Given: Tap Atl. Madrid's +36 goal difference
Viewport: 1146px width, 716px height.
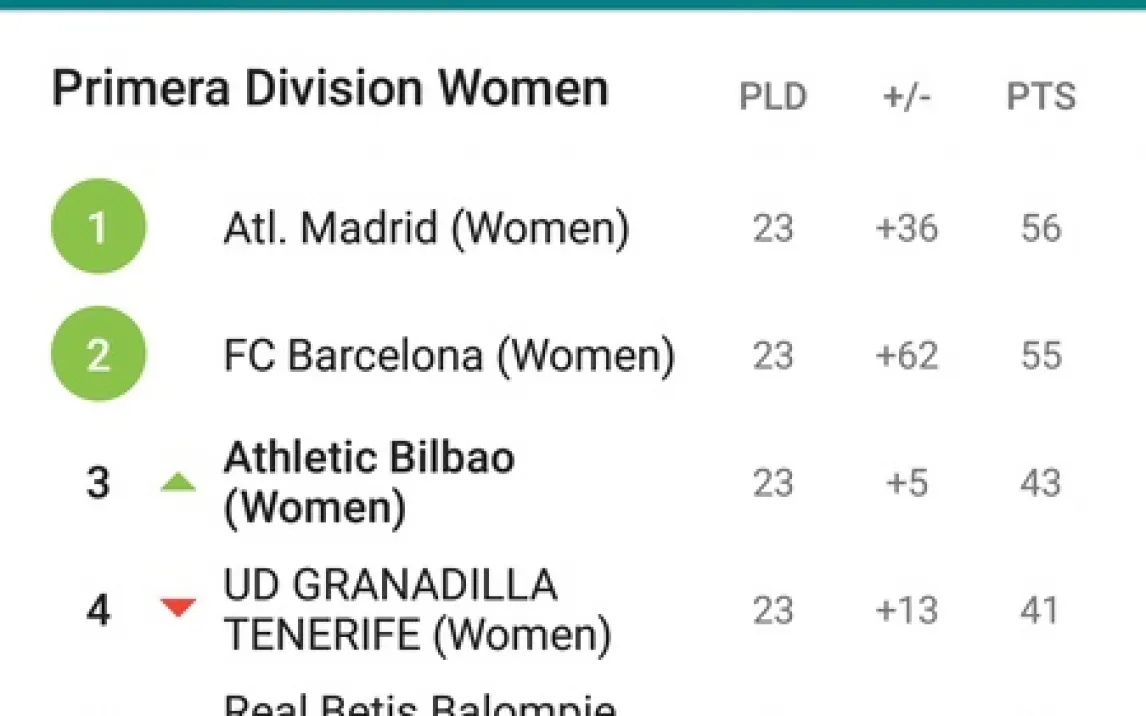Looking at the screenshot, I should click(907, 228).
